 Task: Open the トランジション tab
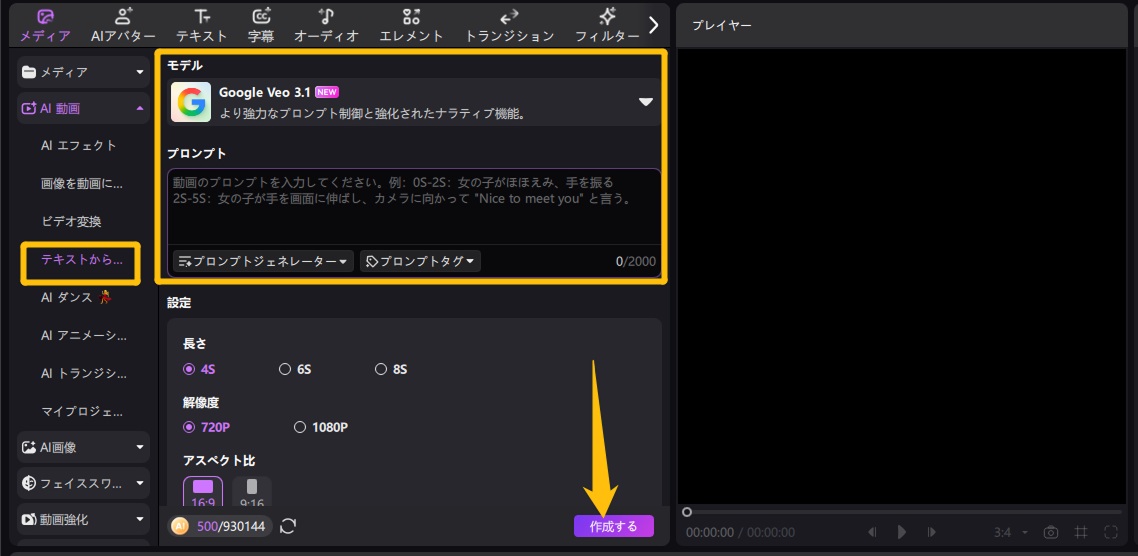tap(509, 25)
